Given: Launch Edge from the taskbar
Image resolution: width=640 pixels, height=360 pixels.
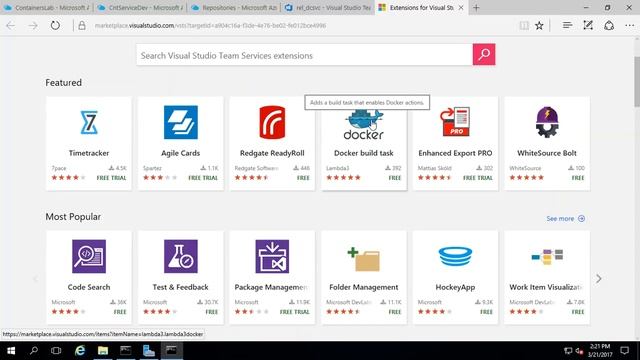Looking at the screenshot, I should click(80, 351).
